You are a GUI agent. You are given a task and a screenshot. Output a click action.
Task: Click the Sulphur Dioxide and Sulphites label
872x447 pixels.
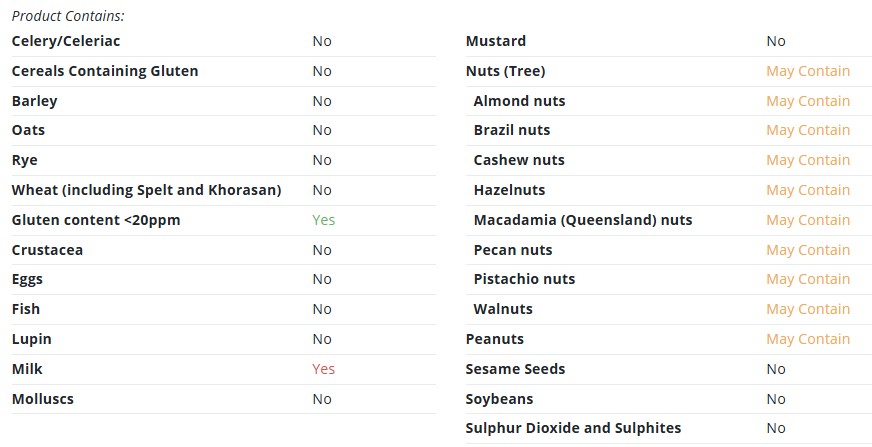(573, 428)
